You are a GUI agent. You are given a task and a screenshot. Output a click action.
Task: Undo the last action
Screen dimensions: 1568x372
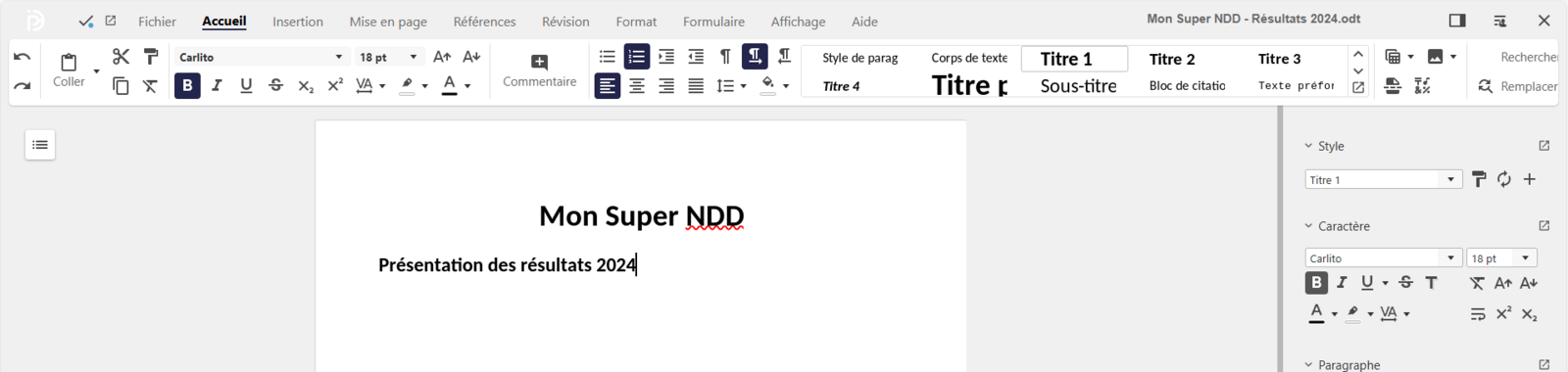click(x=22, y=57)
